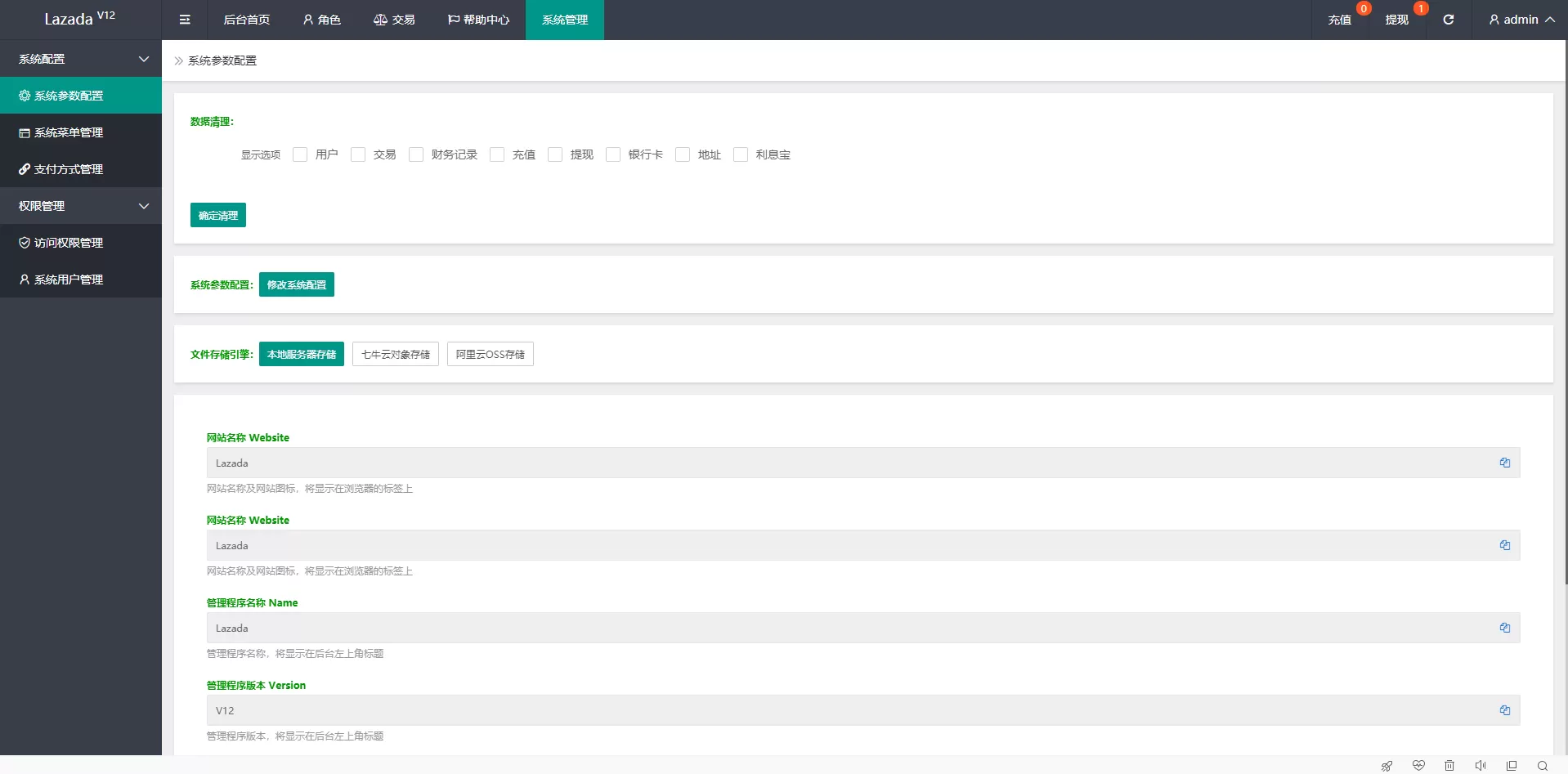Enable the 银行卡 checkbox

pos(613,154)
